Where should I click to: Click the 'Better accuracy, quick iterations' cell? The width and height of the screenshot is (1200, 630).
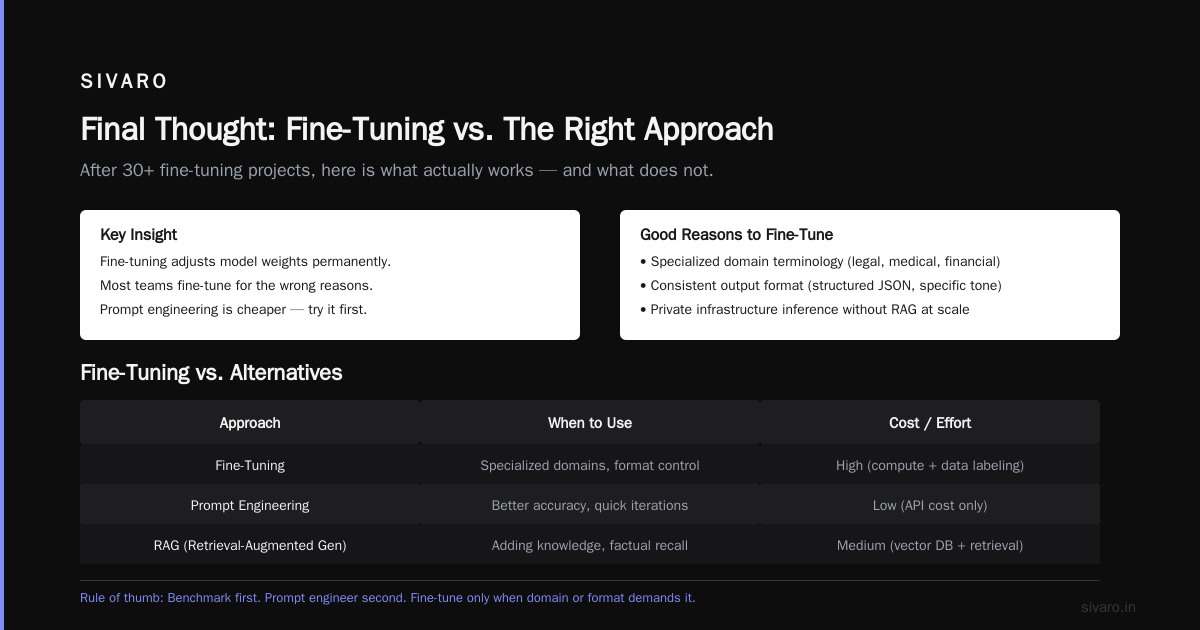point(590,506)
